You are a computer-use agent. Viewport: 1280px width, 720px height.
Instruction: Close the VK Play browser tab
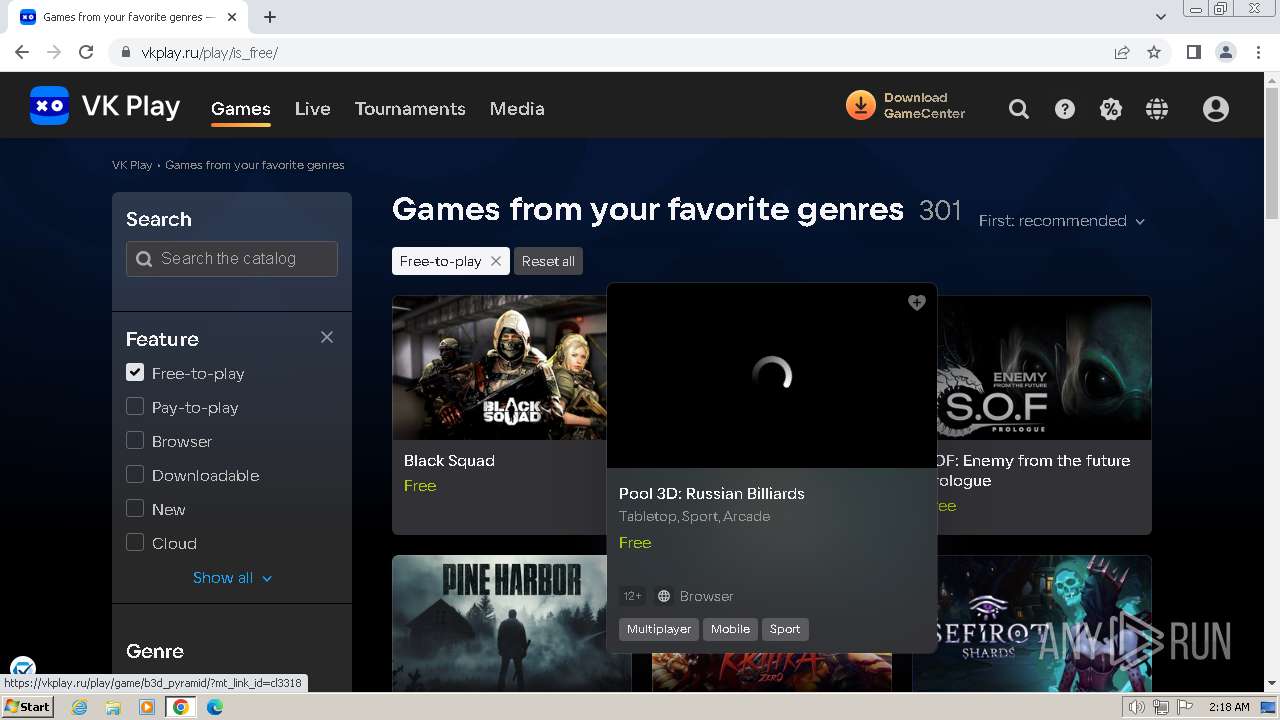coord(233,17)
